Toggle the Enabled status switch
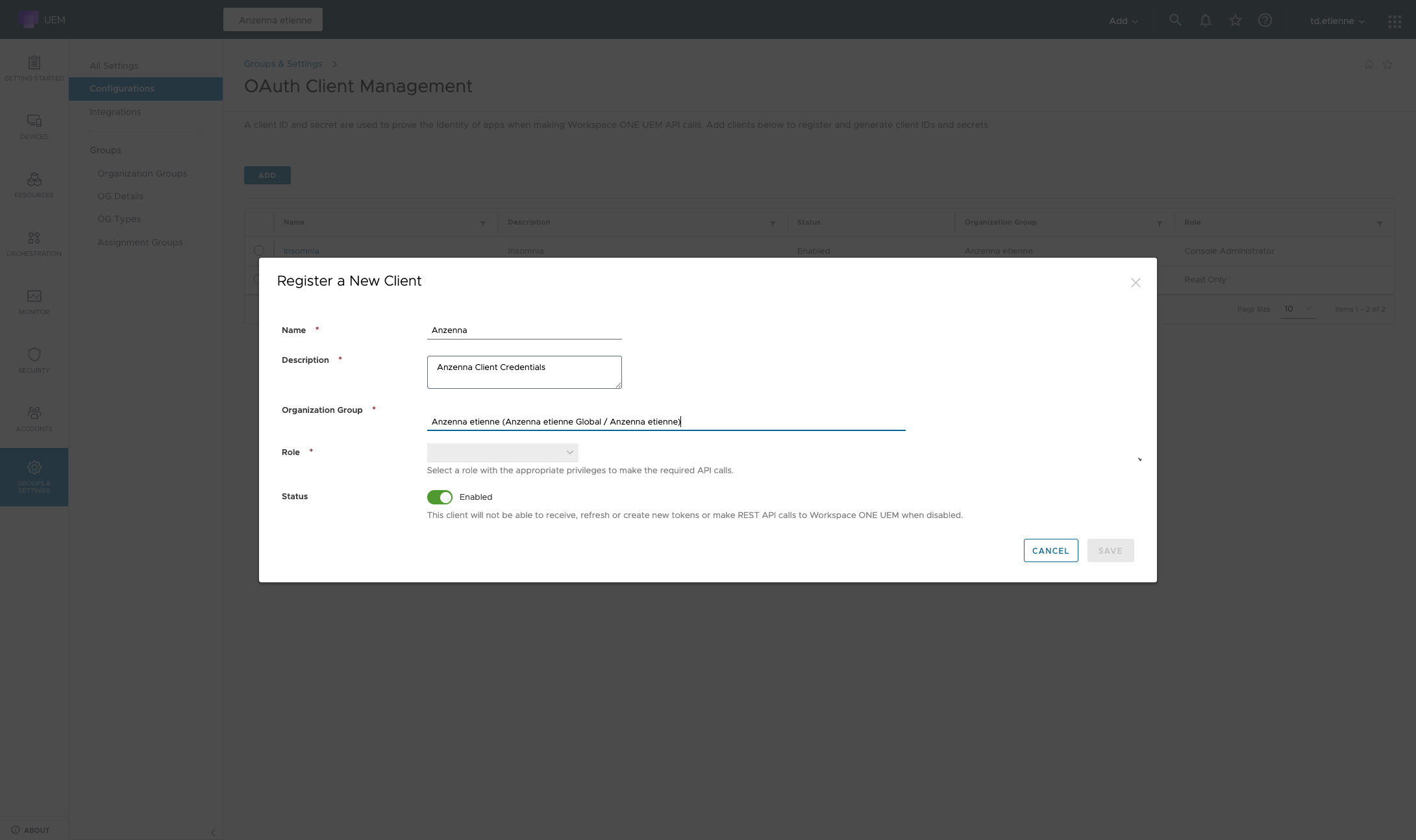The height and width of the screenshot is (840, 1416). point(440,497)
